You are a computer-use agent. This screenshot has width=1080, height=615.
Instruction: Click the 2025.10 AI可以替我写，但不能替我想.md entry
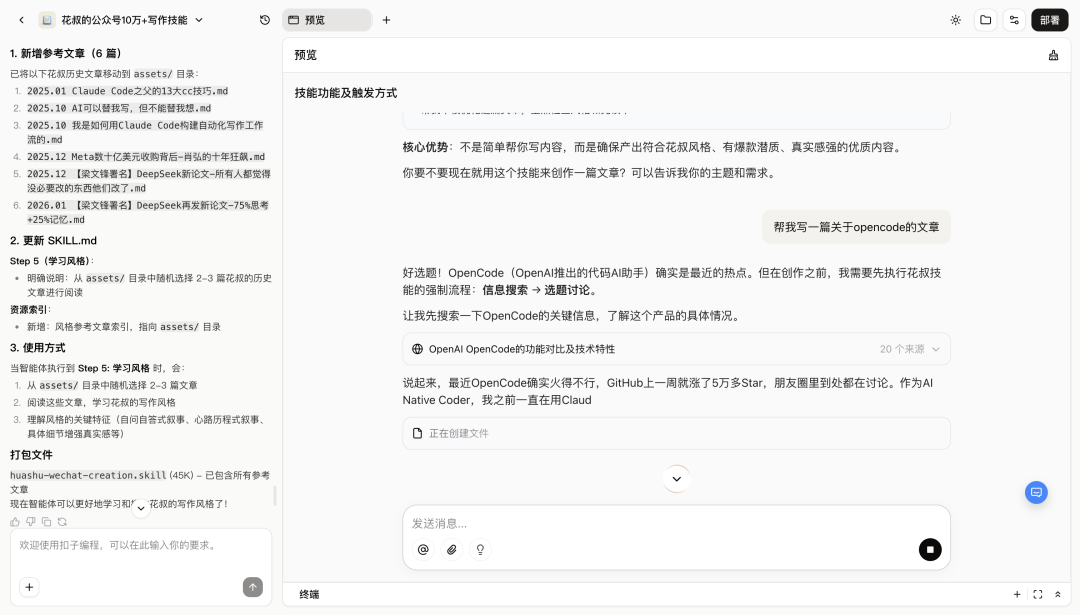[119, 108]
